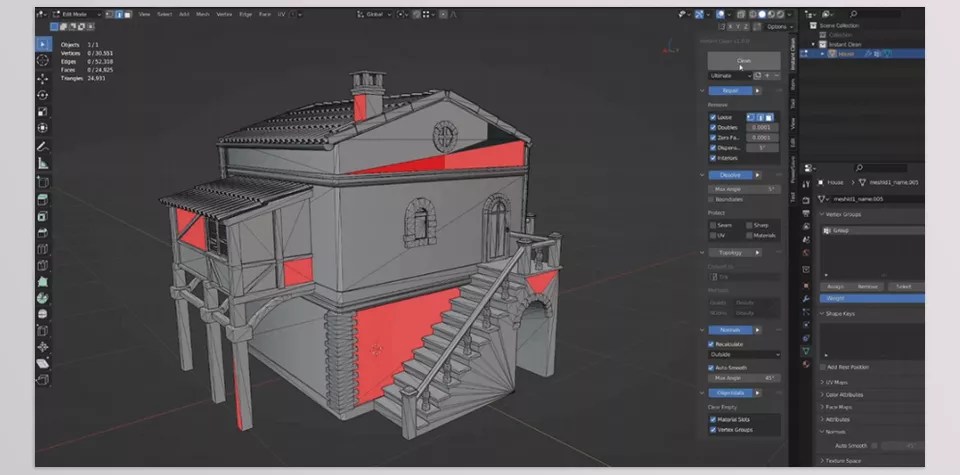The width and height of the screenshot is (960, 475).
Task: Expand the Color Attributes panel
Action: pyautogui.click(x=844, y=395)
